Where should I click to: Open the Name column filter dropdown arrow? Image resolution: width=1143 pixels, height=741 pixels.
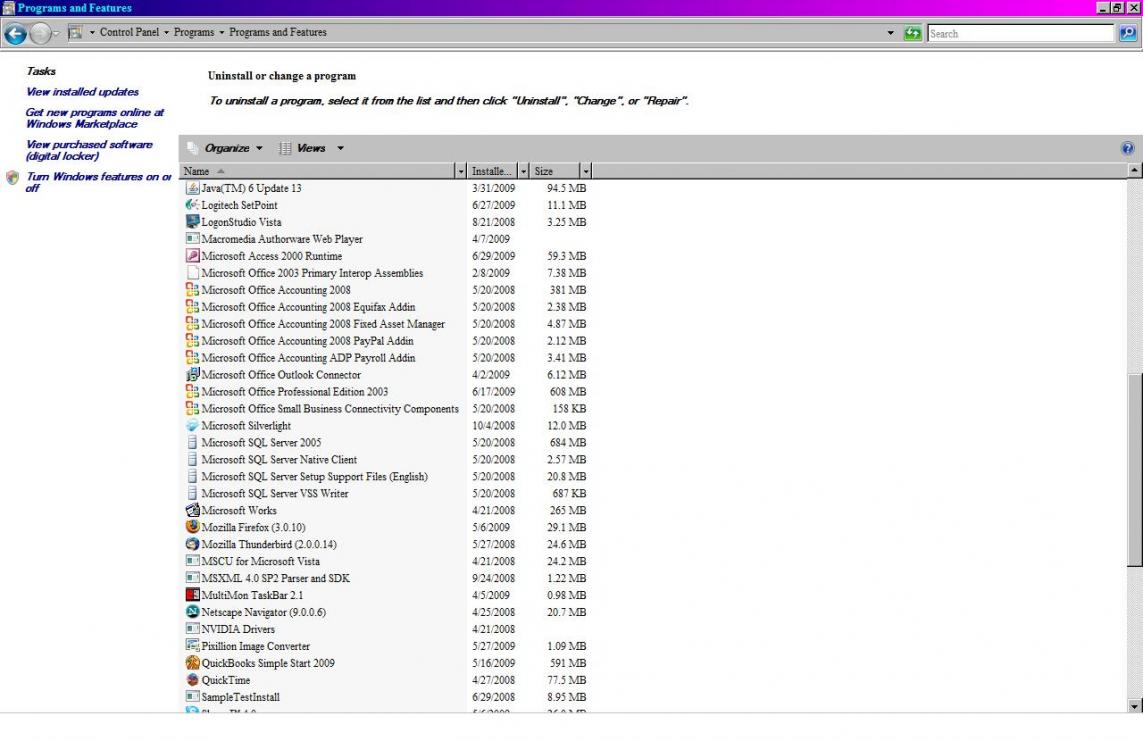(x=461, y=171)
